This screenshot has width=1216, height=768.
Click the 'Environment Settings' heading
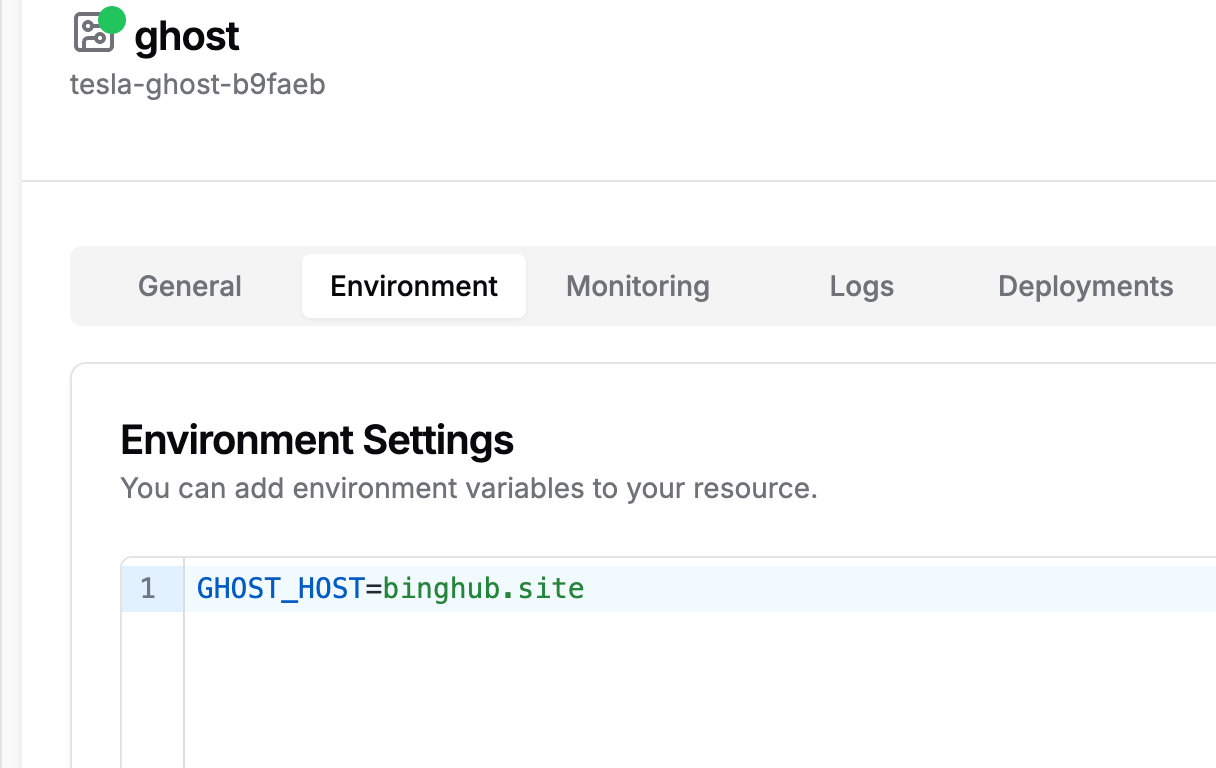pos(317,440)
